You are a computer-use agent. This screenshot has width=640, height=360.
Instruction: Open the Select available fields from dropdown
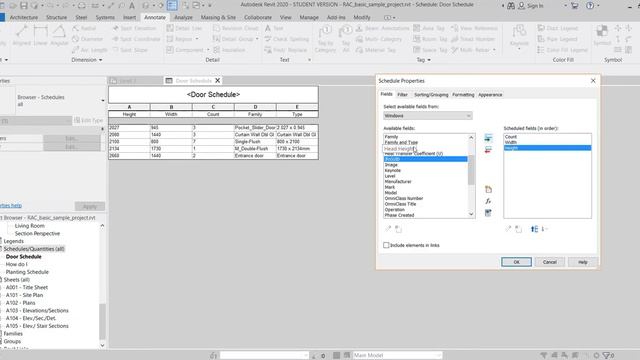pyautogui.click(x=428, y=116)
